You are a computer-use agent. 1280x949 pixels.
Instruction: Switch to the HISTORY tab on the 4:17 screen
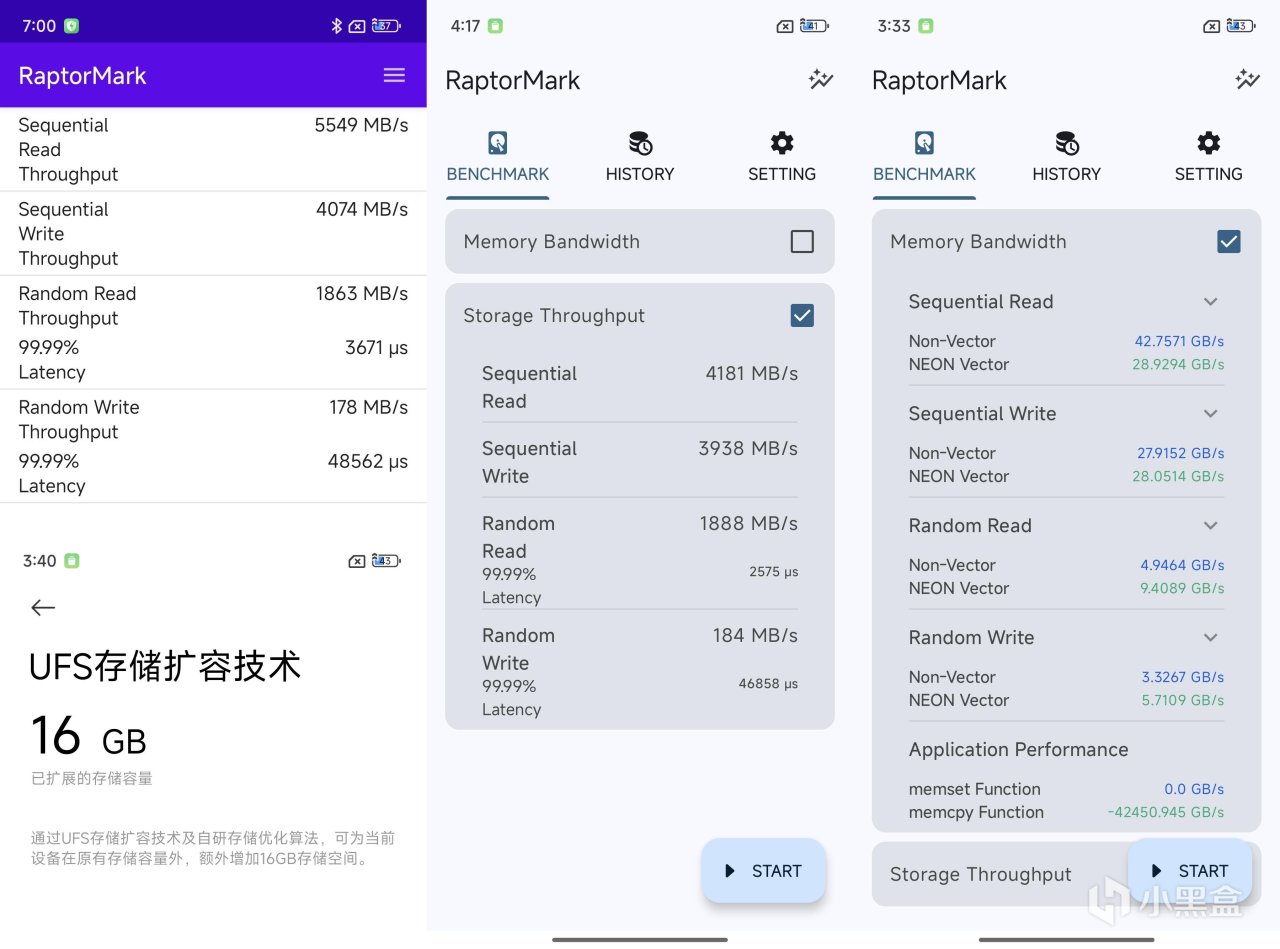pyautogui.click(x=640, y=157)
